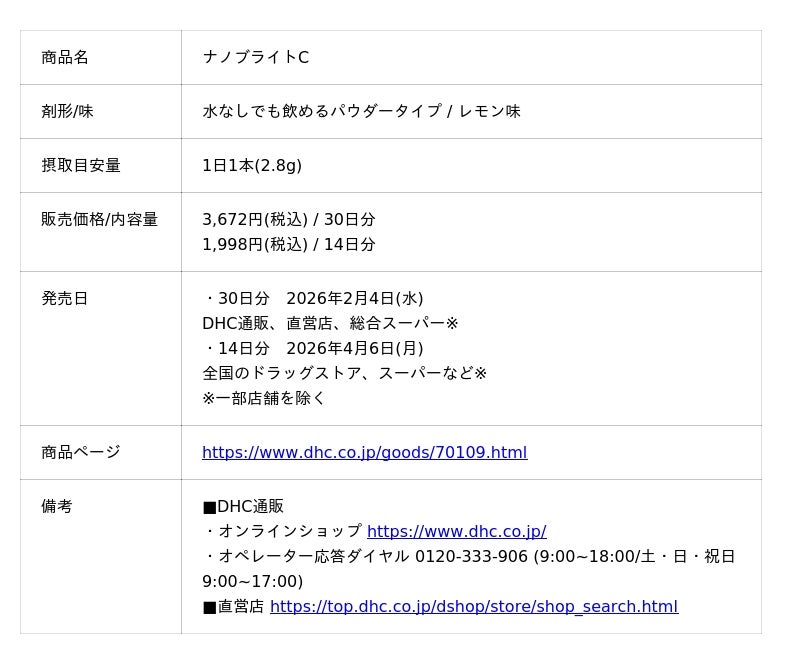The width and height of the screenshot is (800, 664).
Task: Click the 発売日 row label
Action: tap(65, 299)
